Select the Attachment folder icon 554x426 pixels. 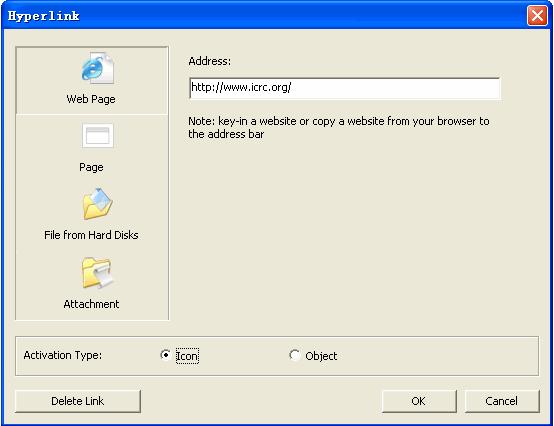click(x=98, y=273)
